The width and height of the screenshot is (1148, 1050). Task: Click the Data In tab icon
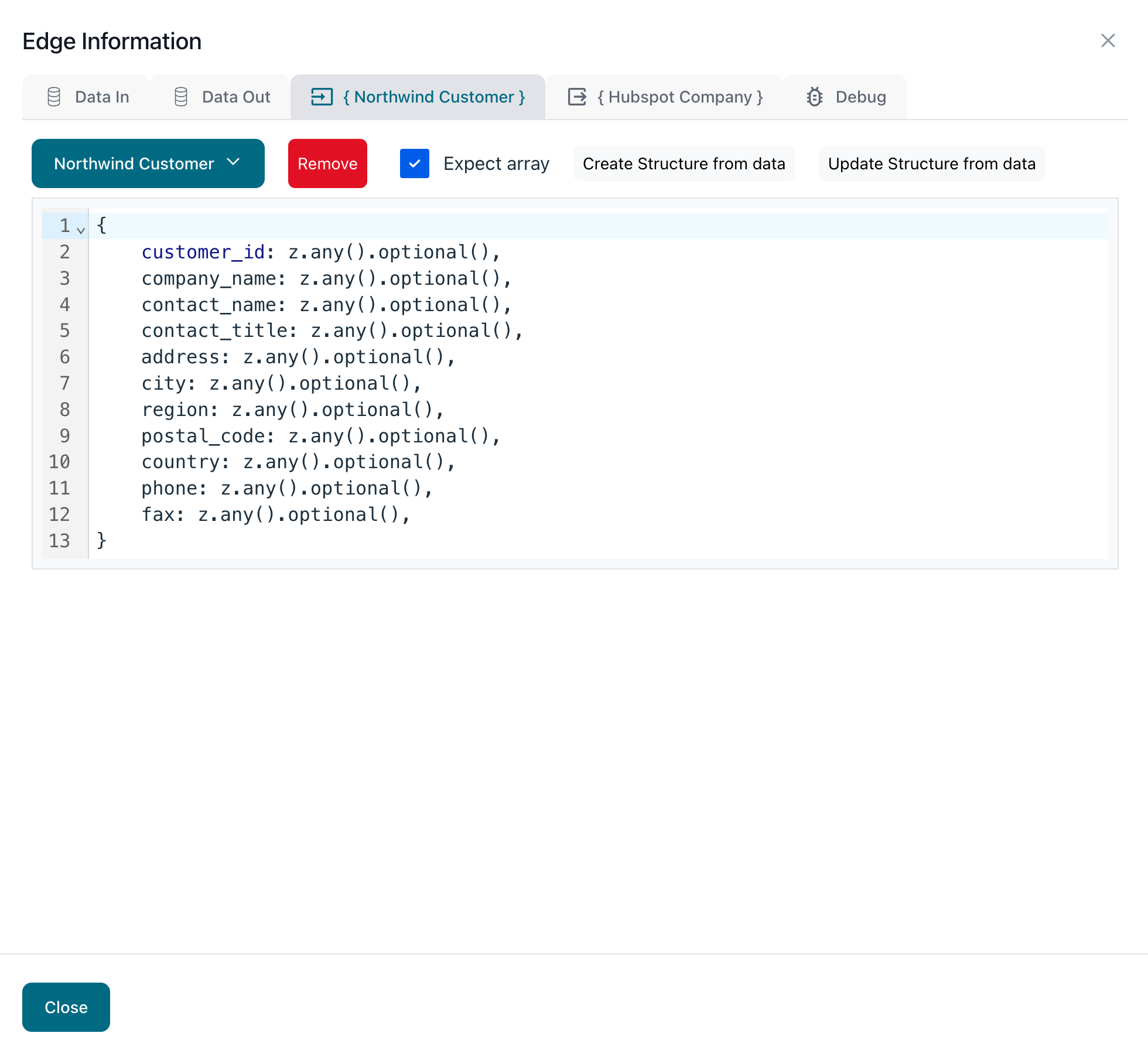pos(55,97)
